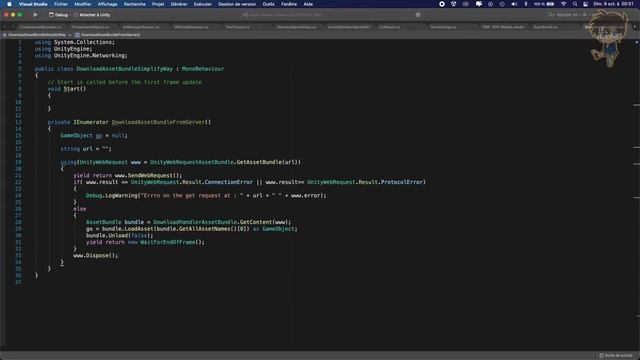Click line number 19 in gutter
Screen dimensions: 640x360
pyautogui.click(x=18, y=162)
